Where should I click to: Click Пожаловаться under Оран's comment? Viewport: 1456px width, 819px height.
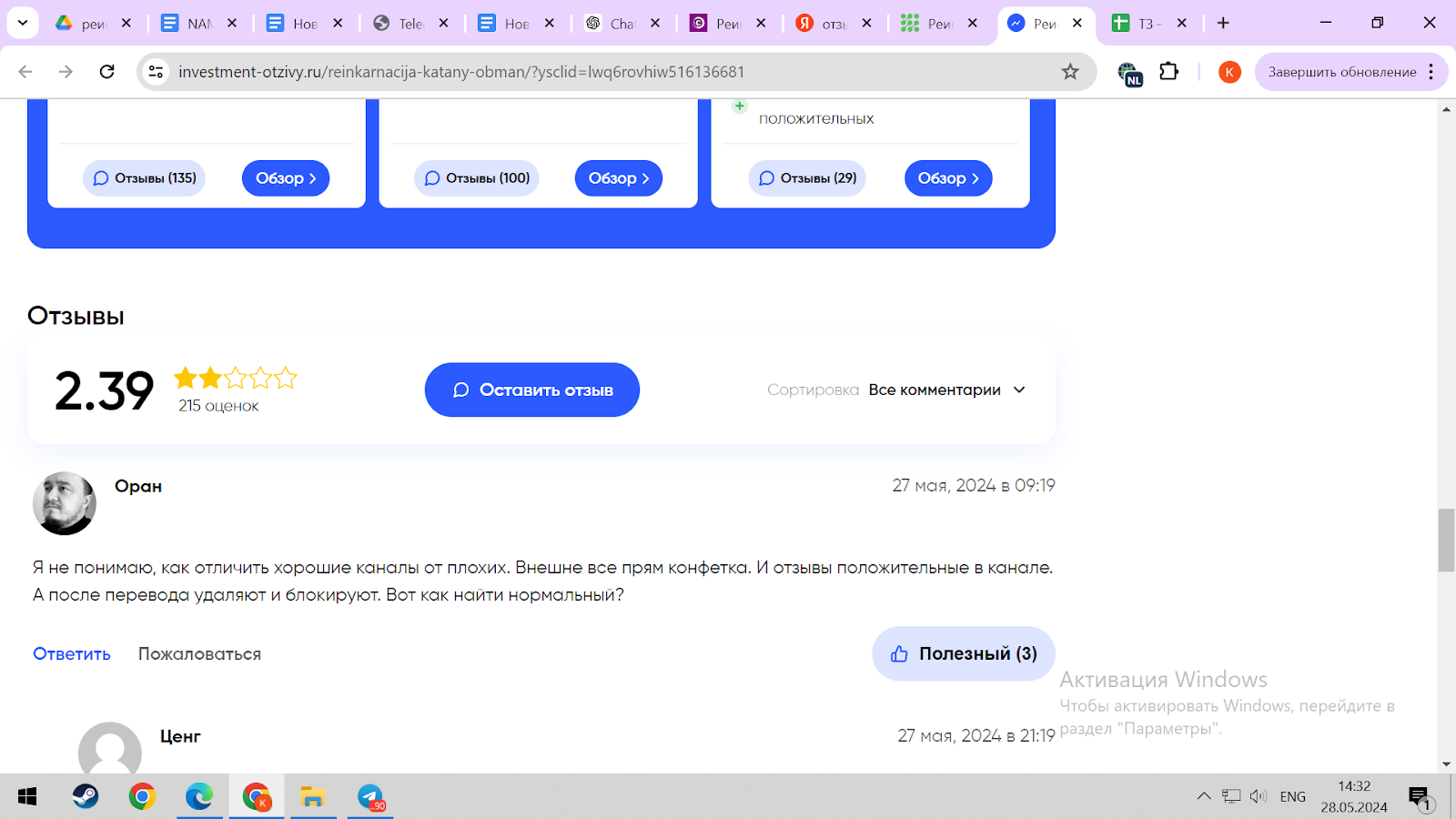(x=199, y=653)
